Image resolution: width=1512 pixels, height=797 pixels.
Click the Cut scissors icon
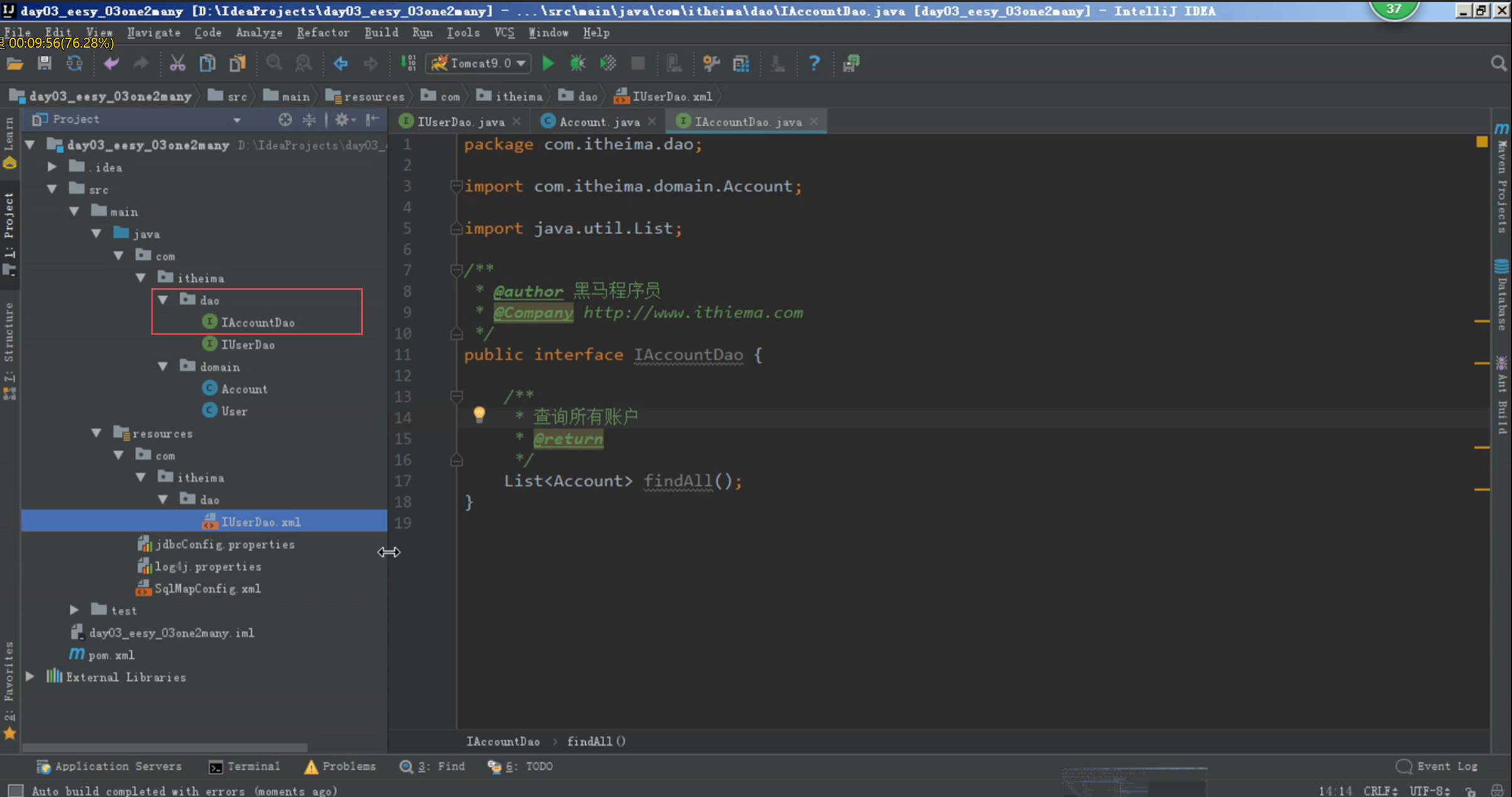point(177,63)
